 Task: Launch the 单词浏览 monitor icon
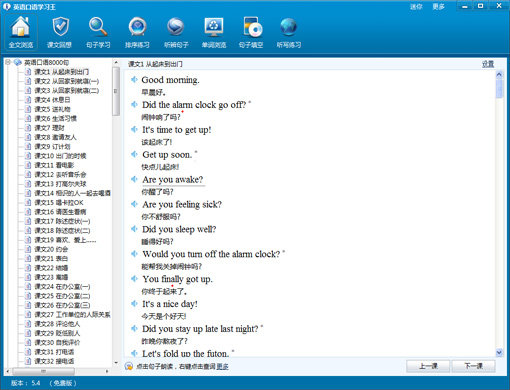[x=214, y=32]
